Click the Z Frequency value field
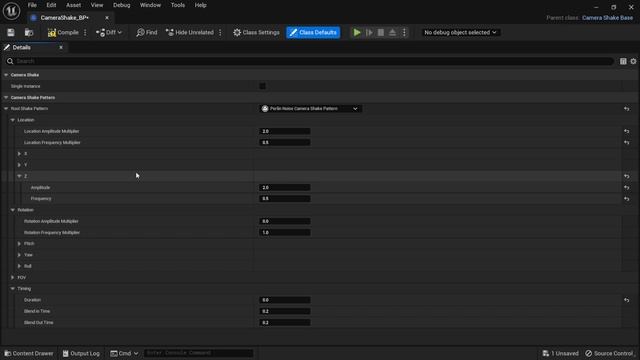The image size is (640, 360). (284, 199)
